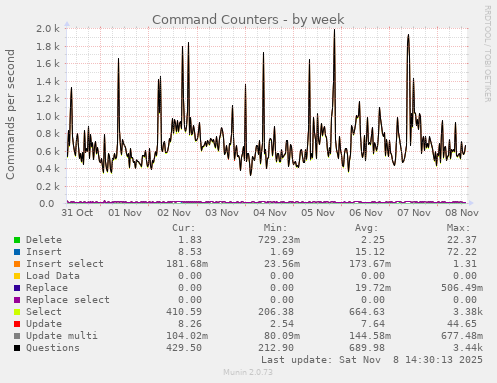Click the blue Insert legend swatch
Image resolution: width=497 pixels, height=383 pixels.
click(17, 252)
